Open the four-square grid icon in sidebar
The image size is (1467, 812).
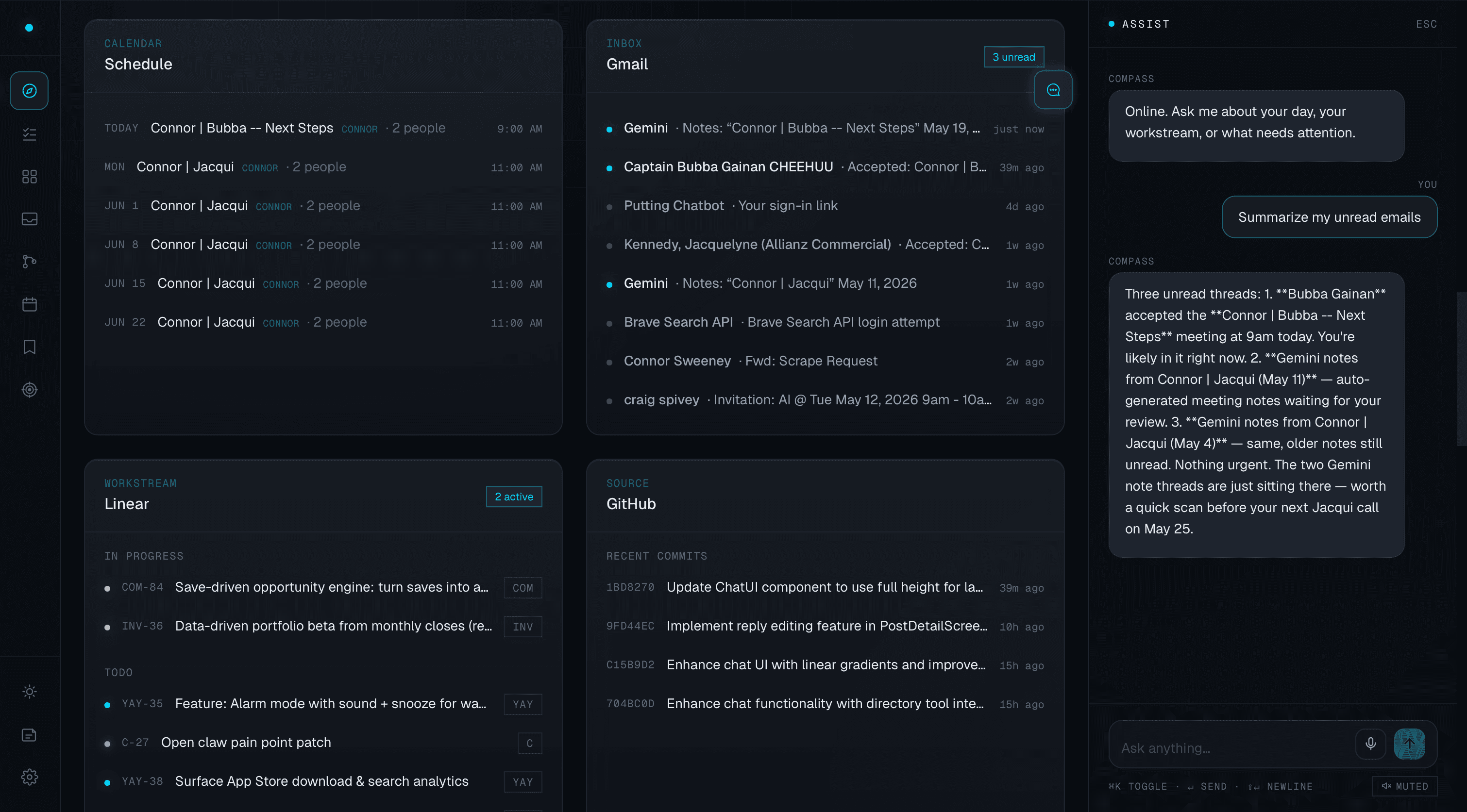(29, 177)
